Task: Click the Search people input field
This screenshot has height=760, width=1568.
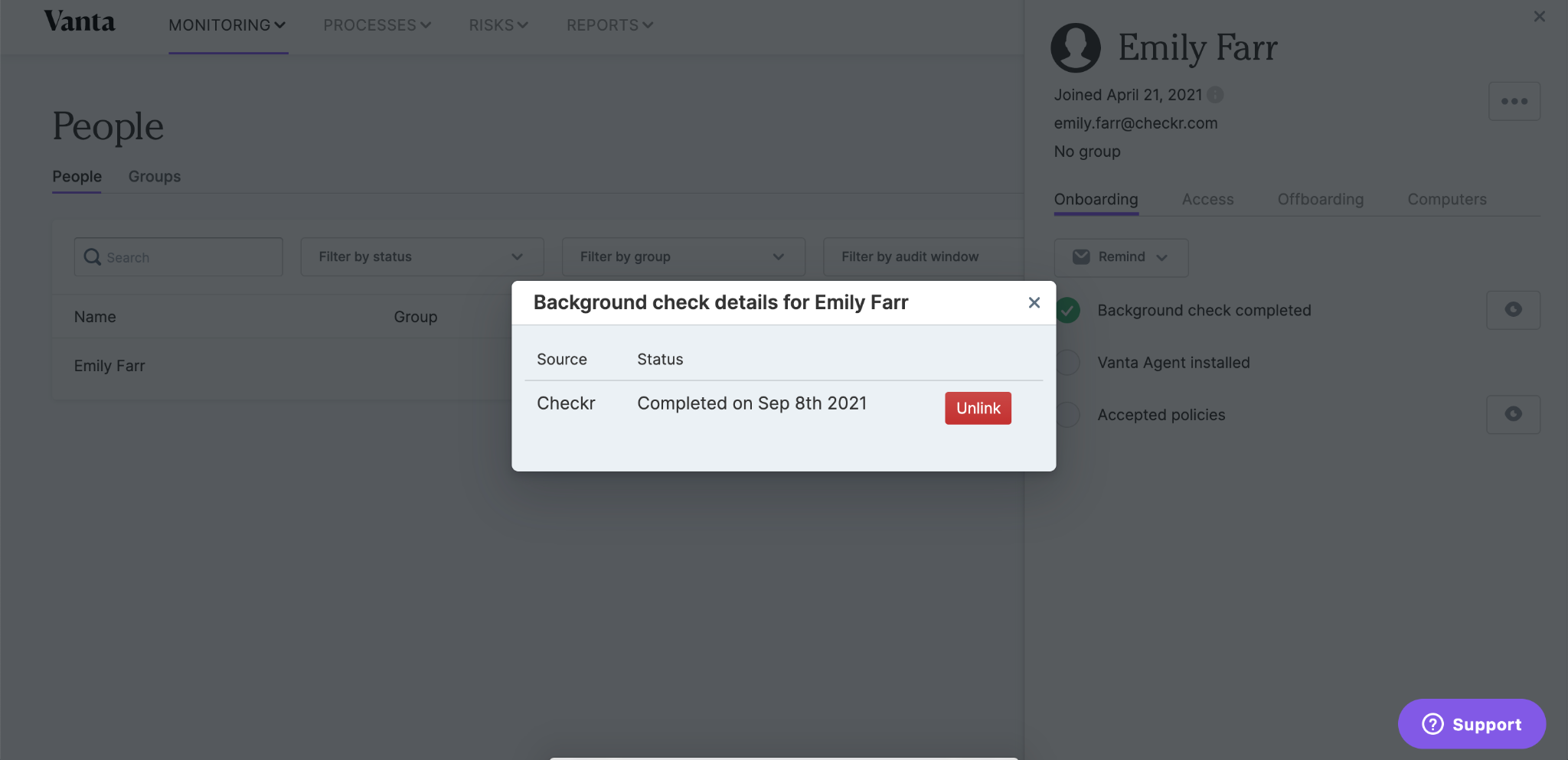Action: tap(178, 257)
